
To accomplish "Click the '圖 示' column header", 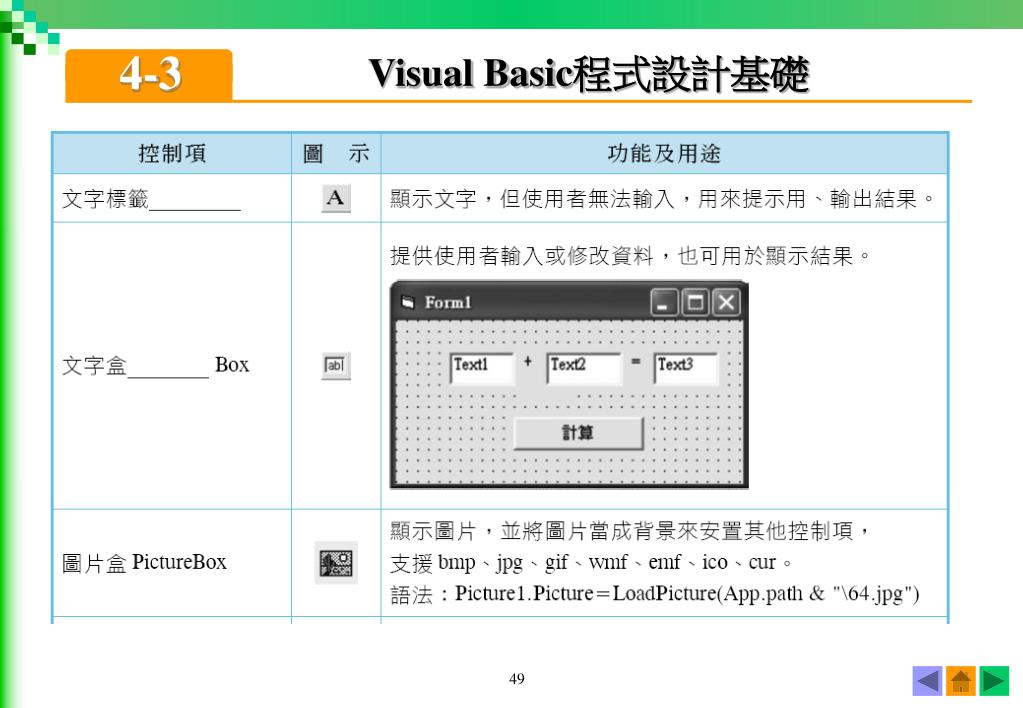I will (336, 153).
